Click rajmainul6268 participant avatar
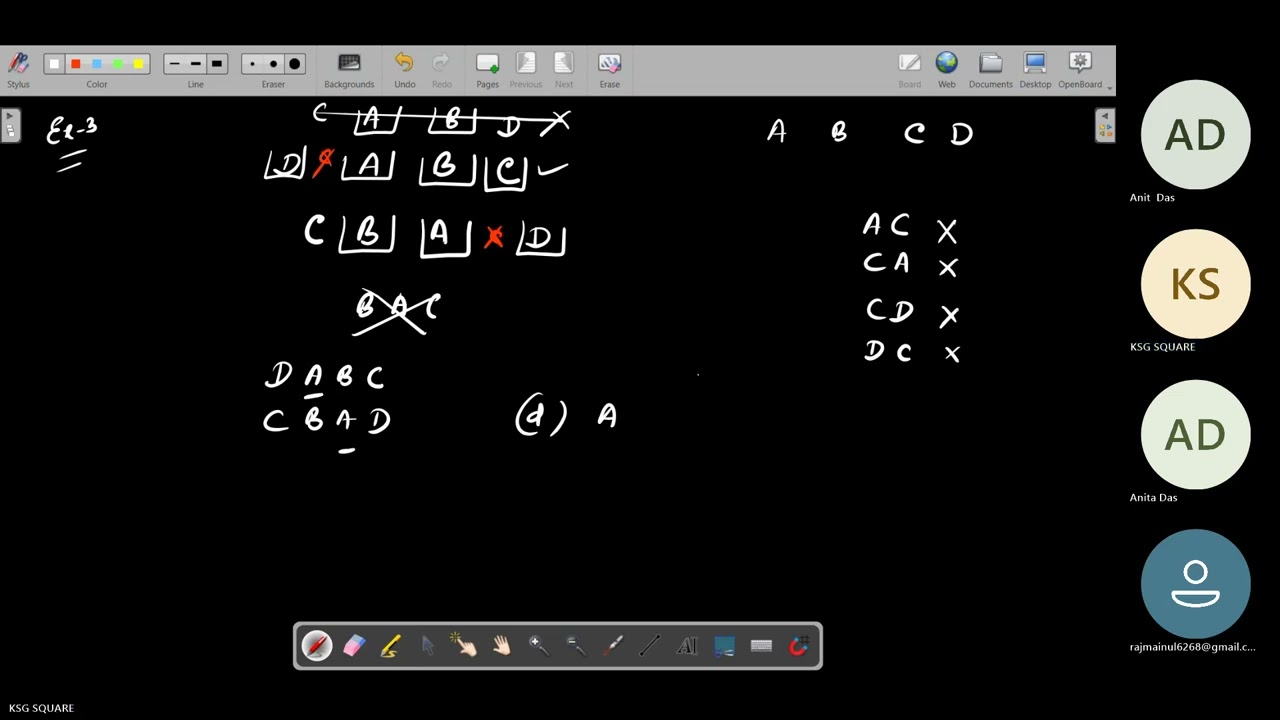This screenshot has height=720, width=1280. click(x=1195, y=584)
